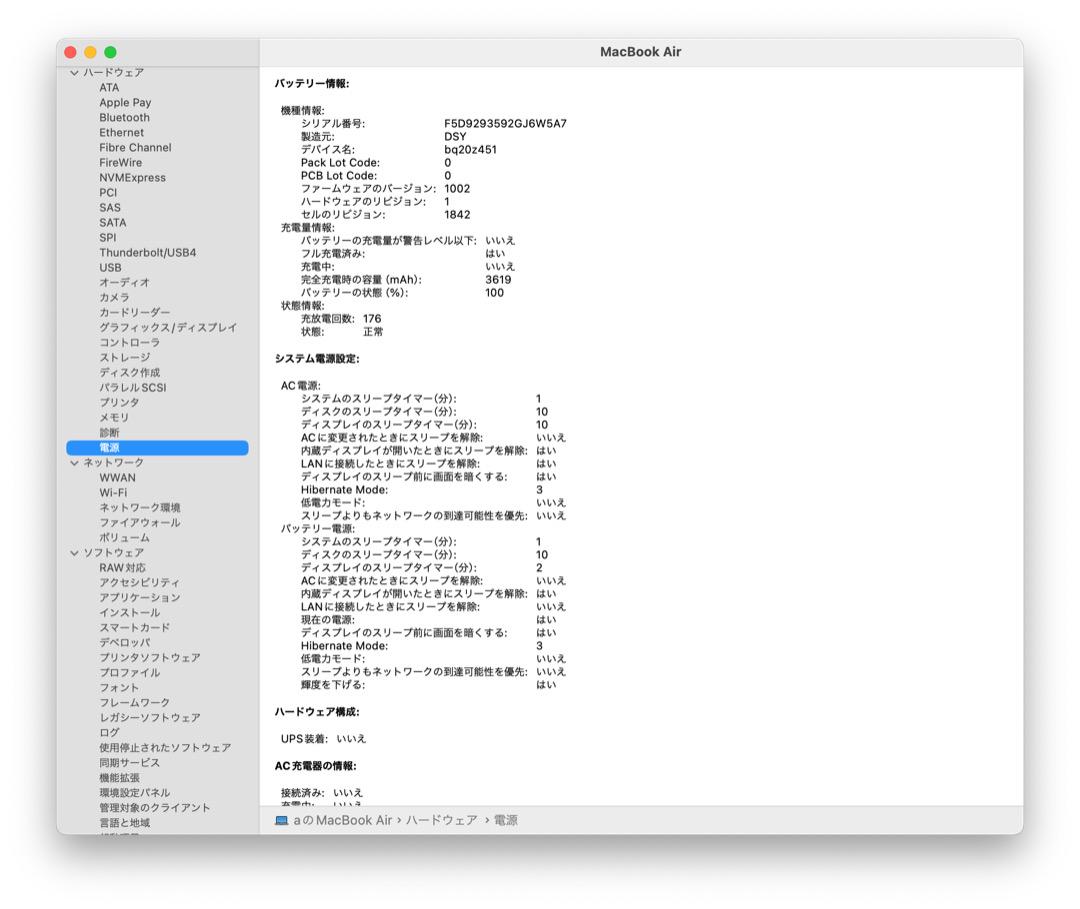This screenshot has height=909, width=1080.
Task: Select 同期サービス in the sidebar
Action: [x=129, y=763]
